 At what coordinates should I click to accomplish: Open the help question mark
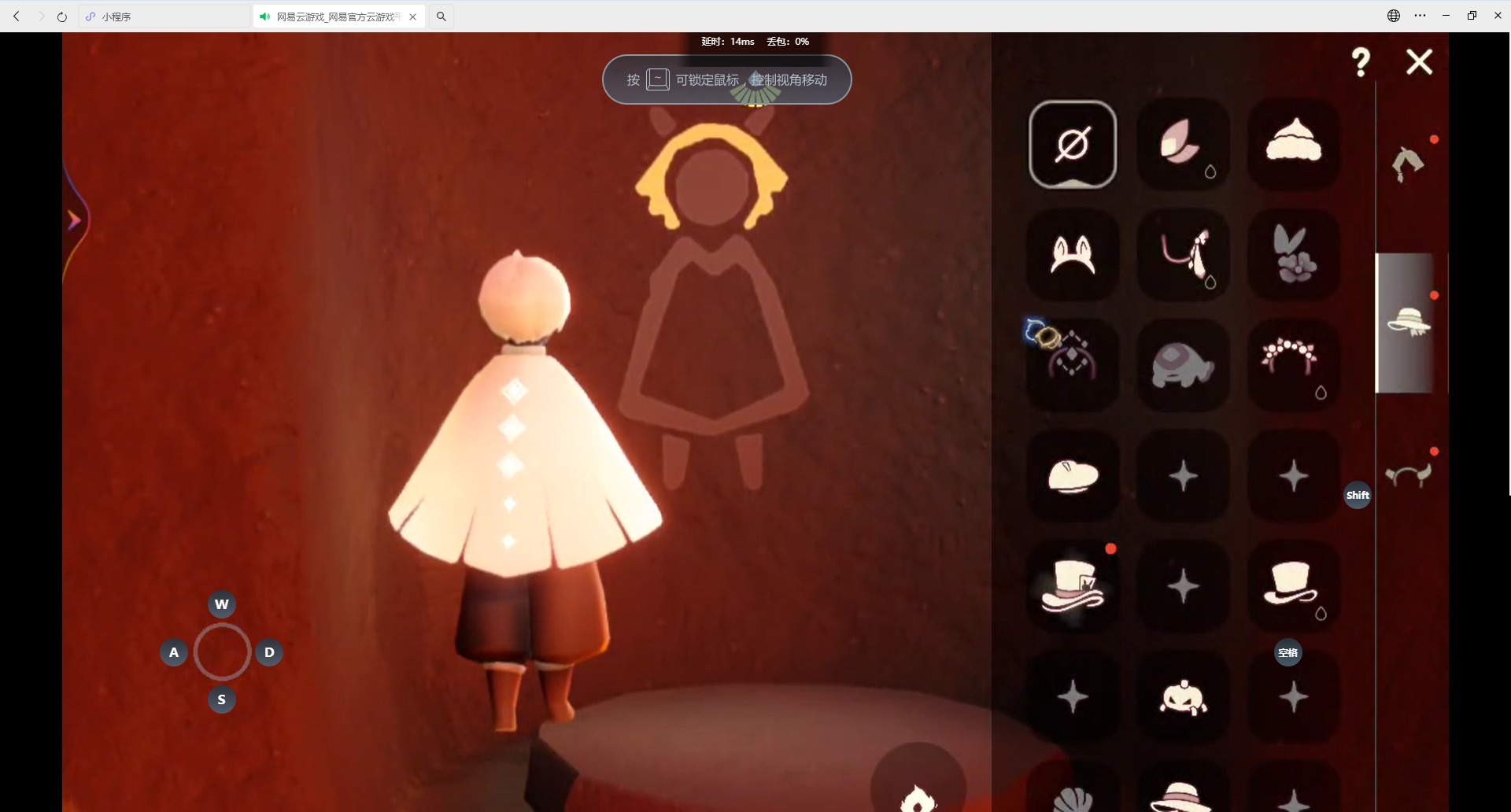[1361, 62]
